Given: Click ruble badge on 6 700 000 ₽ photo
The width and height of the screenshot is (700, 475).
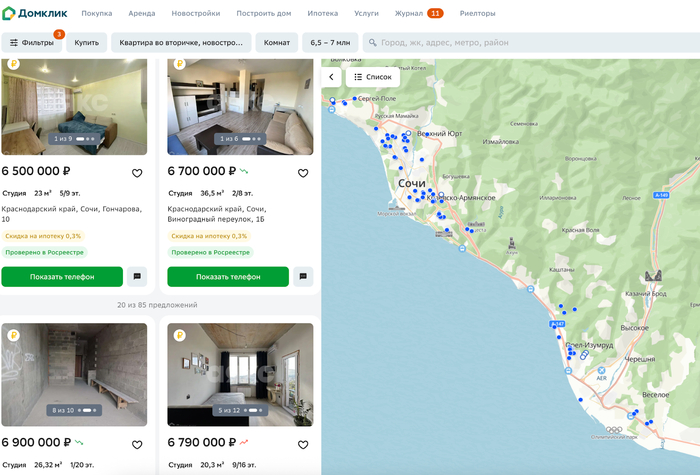Looking at the screenshot, I should coord(179,64).
